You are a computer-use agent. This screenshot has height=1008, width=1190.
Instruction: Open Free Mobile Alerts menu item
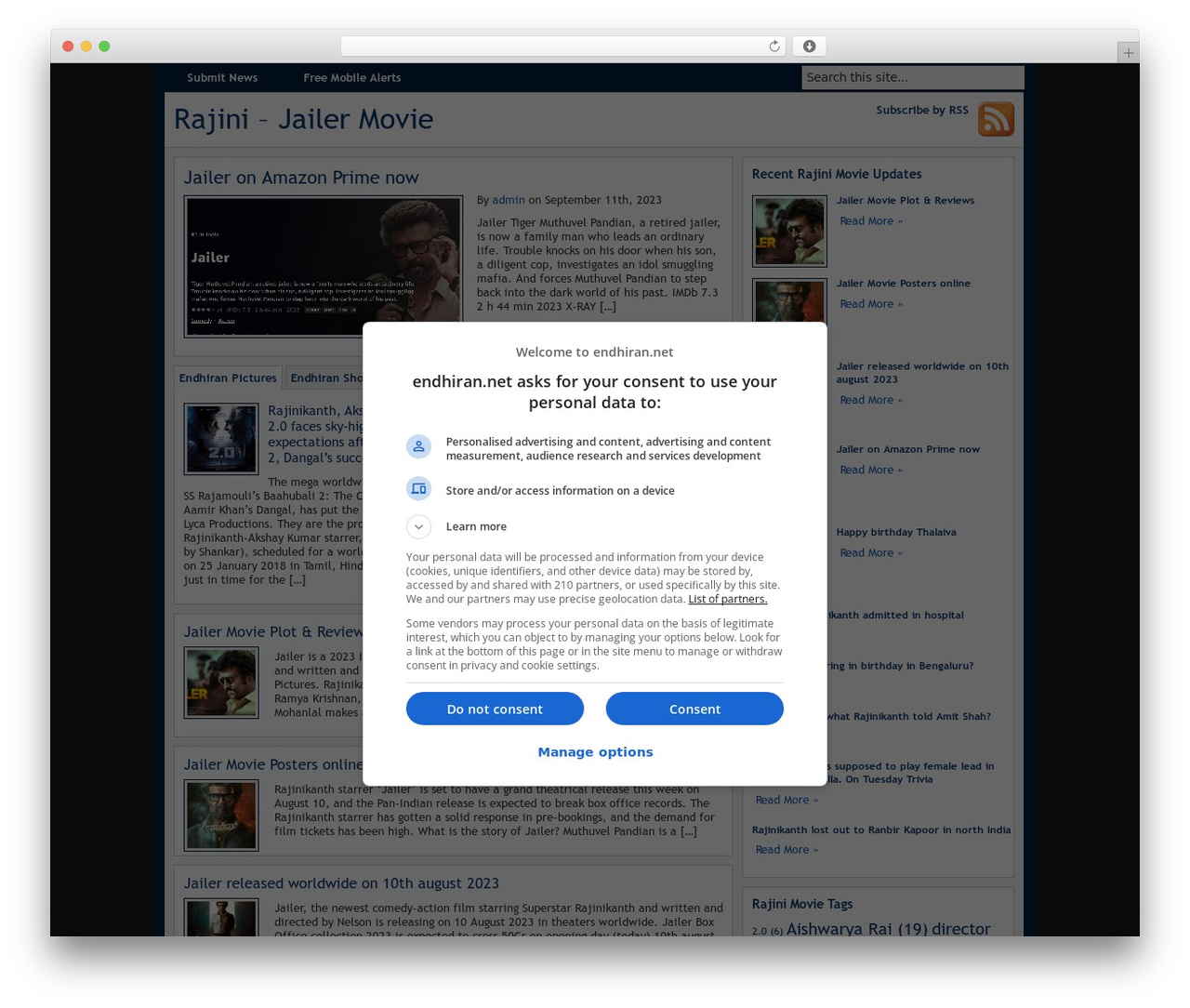(x=352, y=78)
